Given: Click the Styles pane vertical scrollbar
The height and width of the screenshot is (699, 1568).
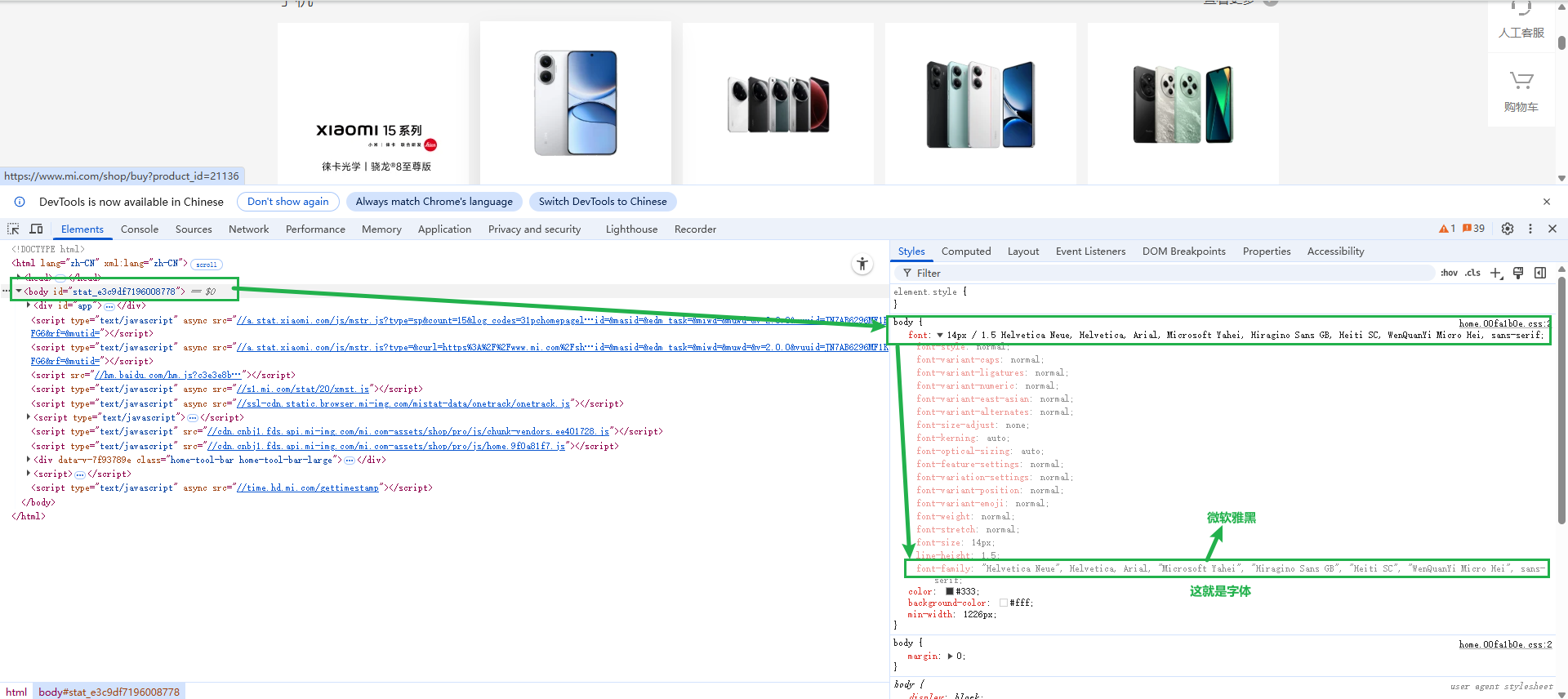Looking at the screenshot, I should click(x=1561, y=402).
